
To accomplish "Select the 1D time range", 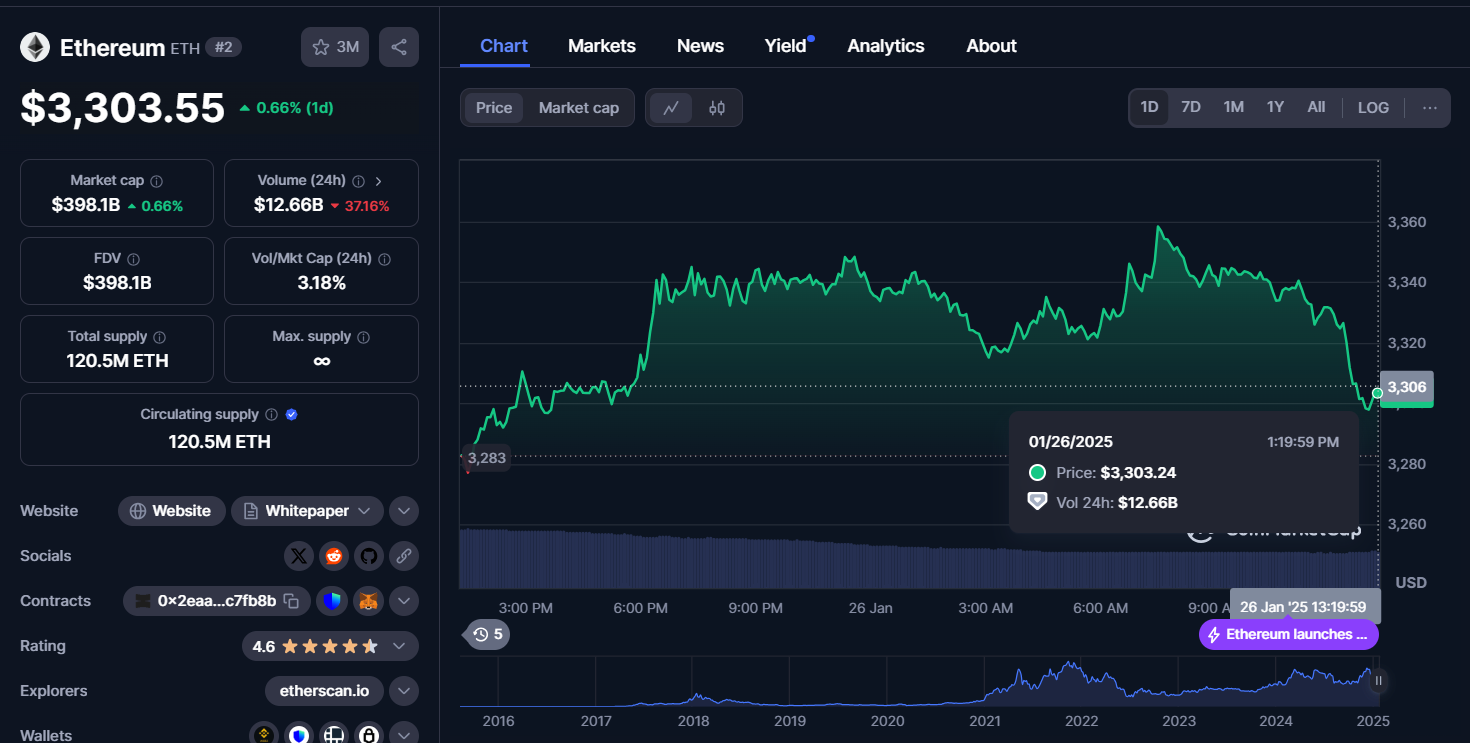I will [1150, 108].
